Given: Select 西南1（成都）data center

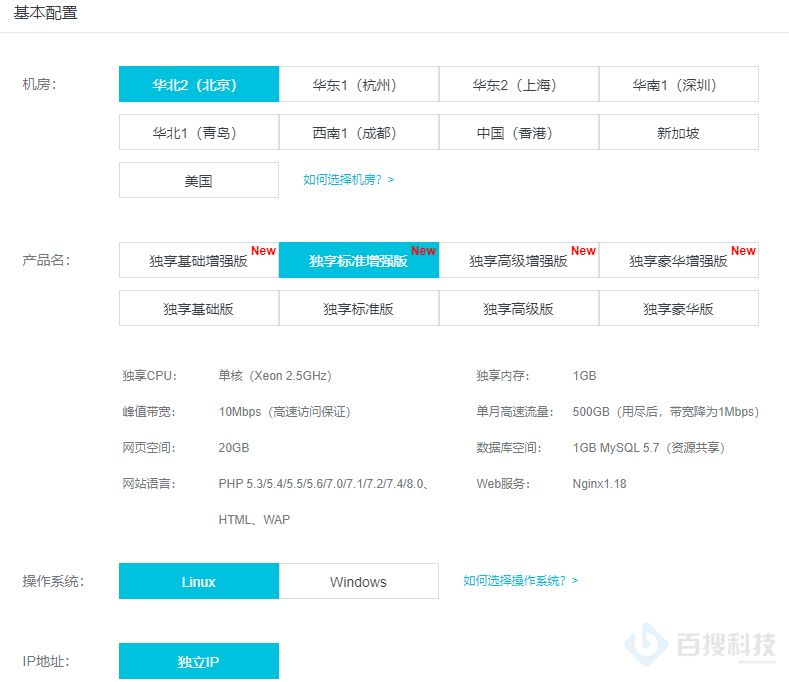Looking at the screenshot, I should point(359,132).
